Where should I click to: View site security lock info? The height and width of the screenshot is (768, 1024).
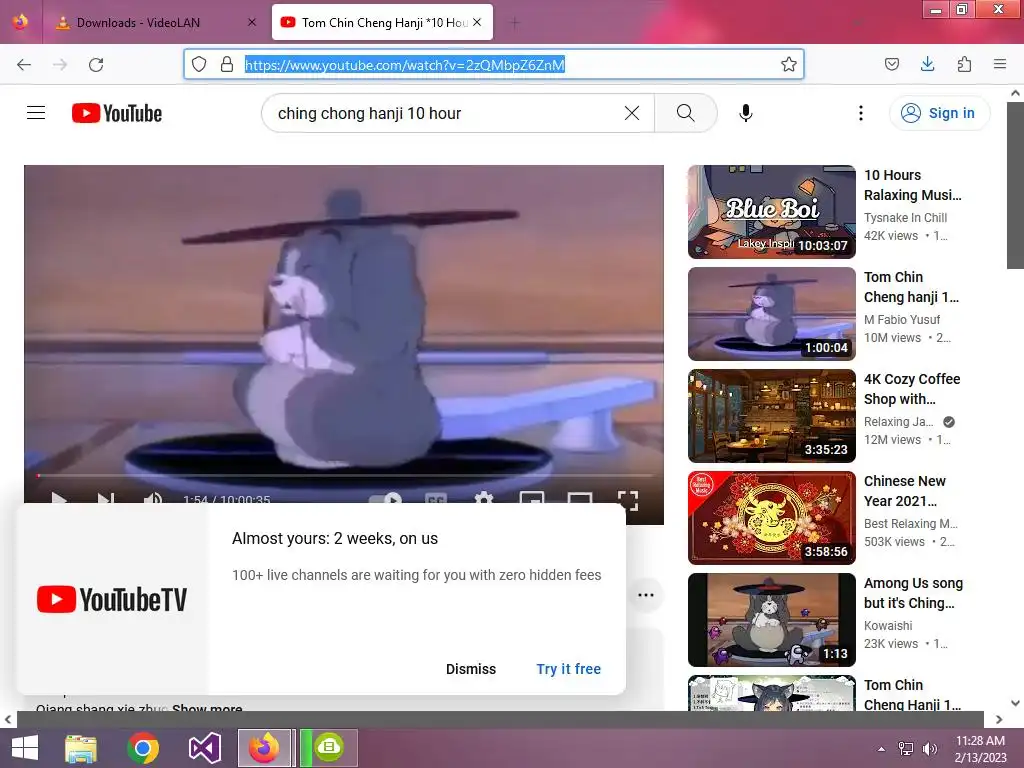[x=227, y=64]
